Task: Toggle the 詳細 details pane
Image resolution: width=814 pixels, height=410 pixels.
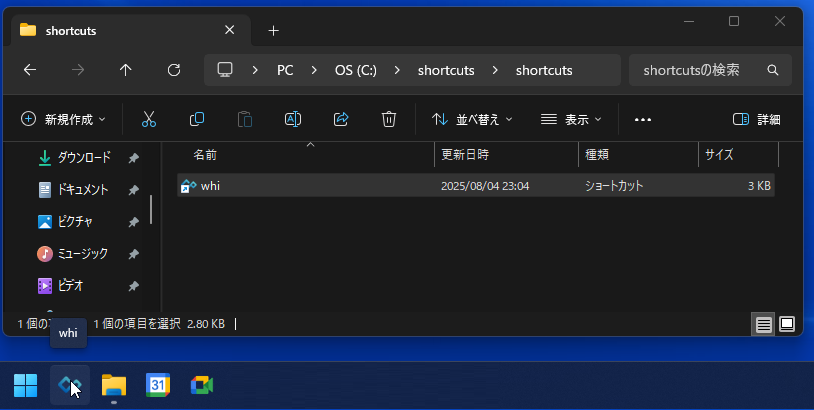Action: click(756, 119)
